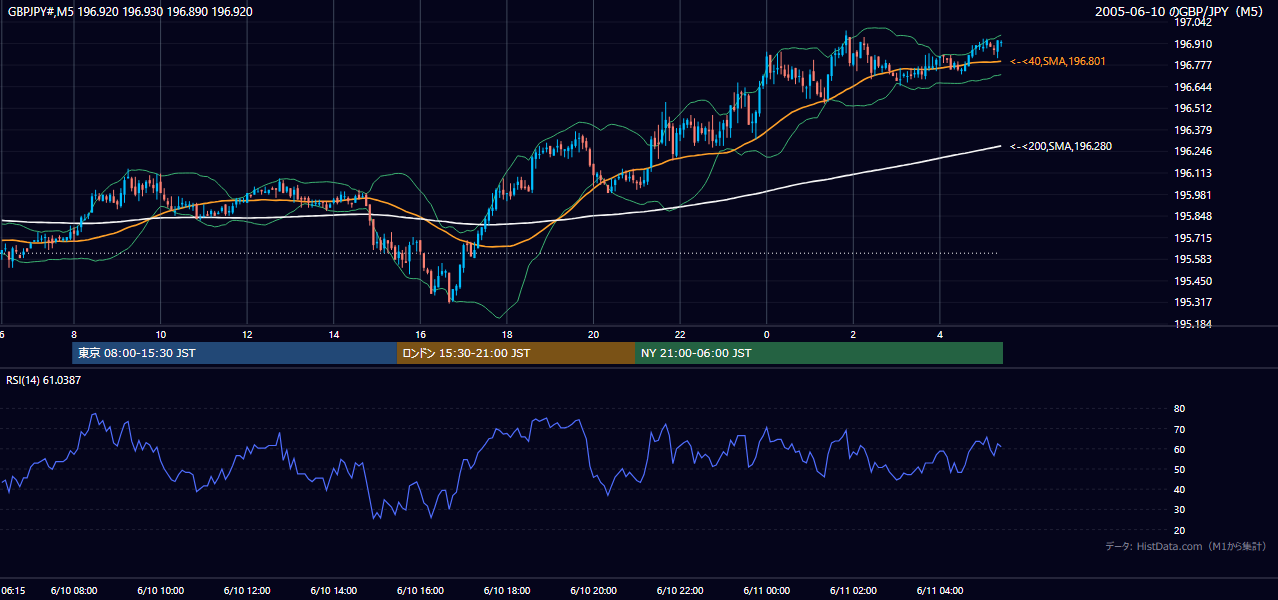Click price axis value 195.583
This screenshot has width=1278, height=600.
click(x=1193, y=259)
